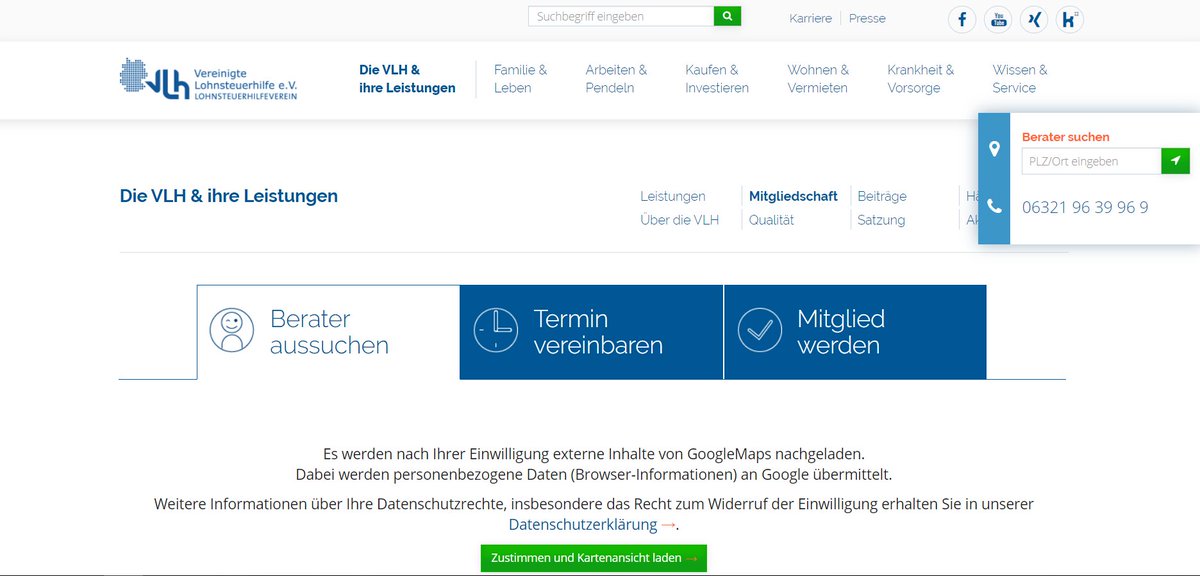Click the phone number 06321 96 39 96 9
Viewport: 1200px width, 576px height.
1085,208
